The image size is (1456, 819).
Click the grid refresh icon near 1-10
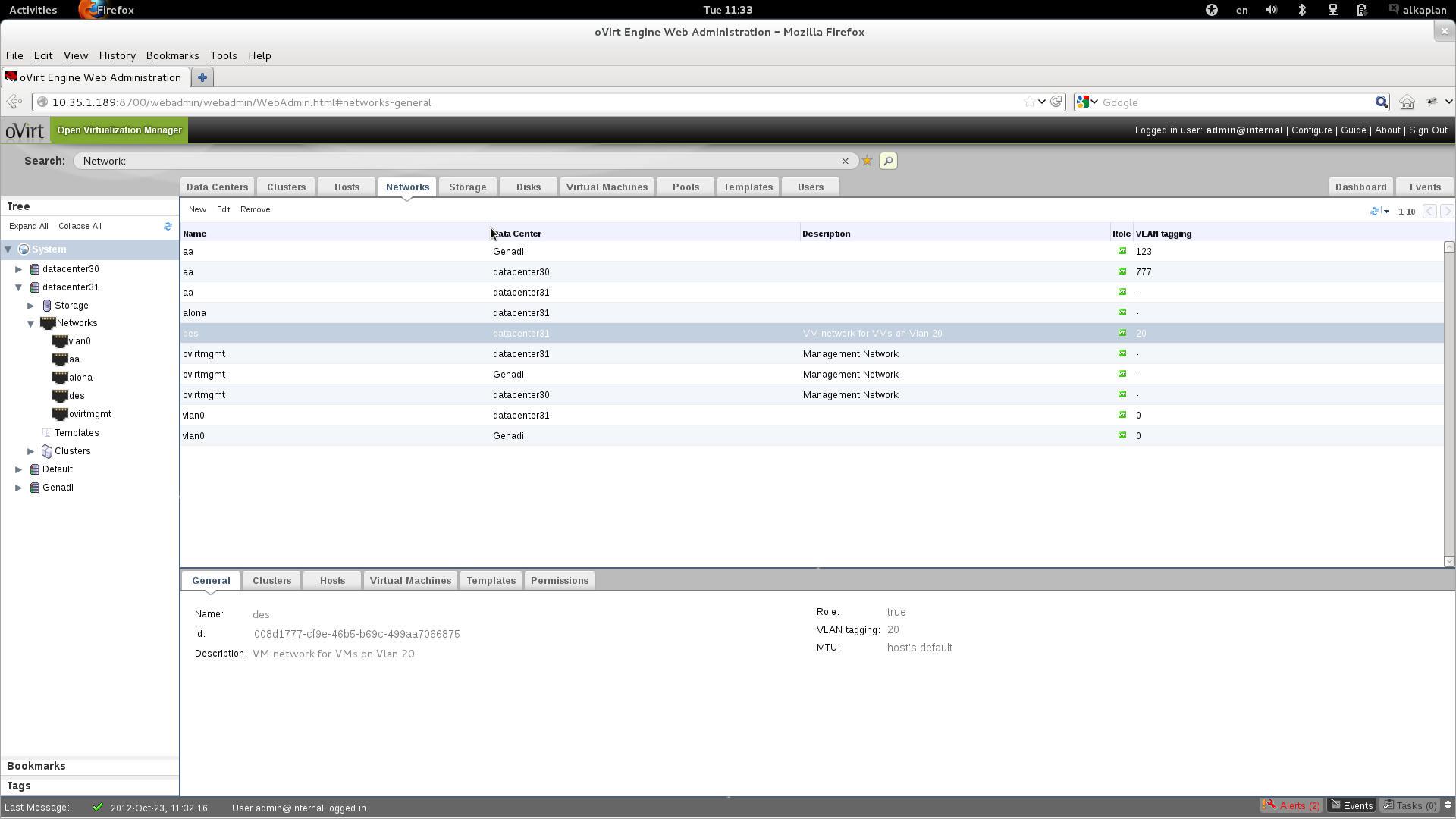pyautogui.click(x=1374, y=211)
